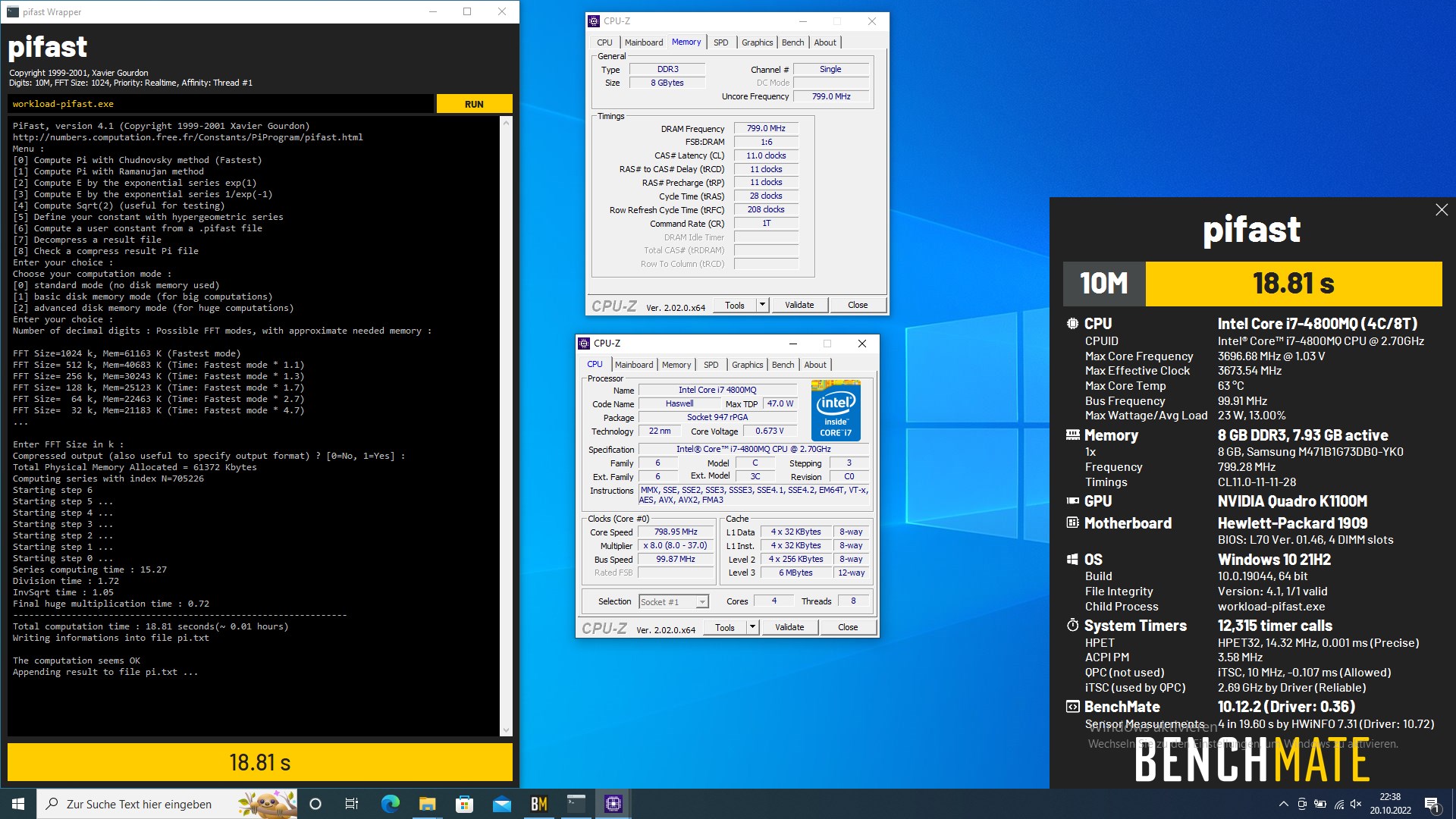Open Microsoft Store from taskbar
This screenshot has height=819, width=1456.
click(464, 804)
